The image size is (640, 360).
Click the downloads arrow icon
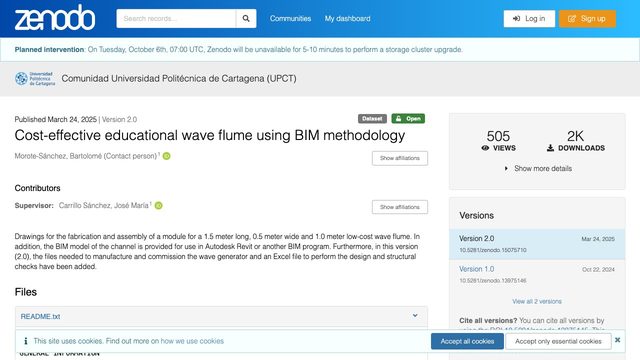[x=550, y=148]
